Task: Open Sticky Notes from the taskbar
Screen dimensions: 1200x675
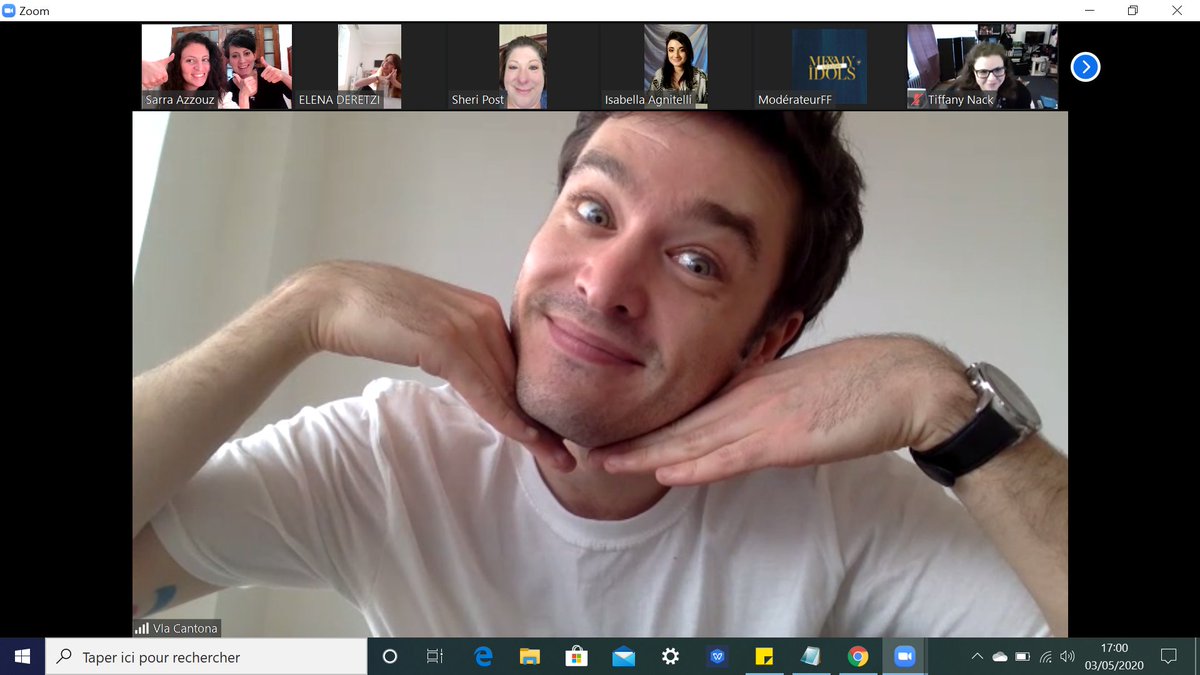Action: (764, 657)
